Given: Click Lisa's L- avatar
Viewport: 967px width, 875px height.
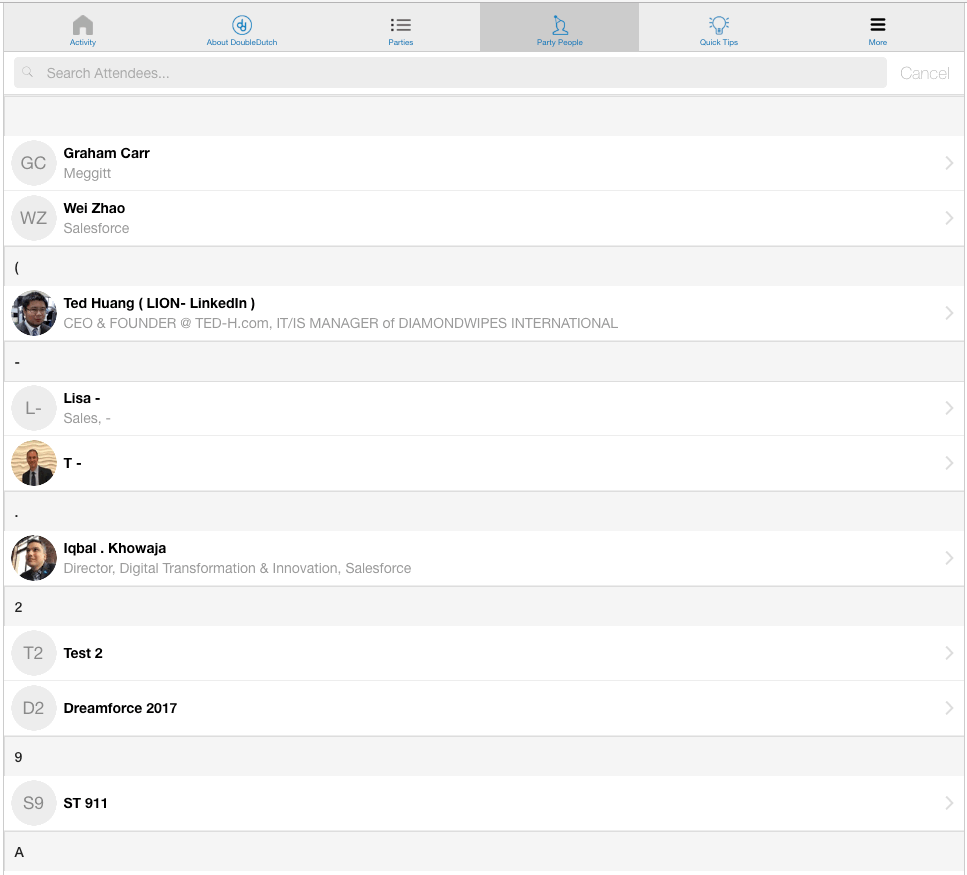Looking at the screenshot, I should point(34,408).
